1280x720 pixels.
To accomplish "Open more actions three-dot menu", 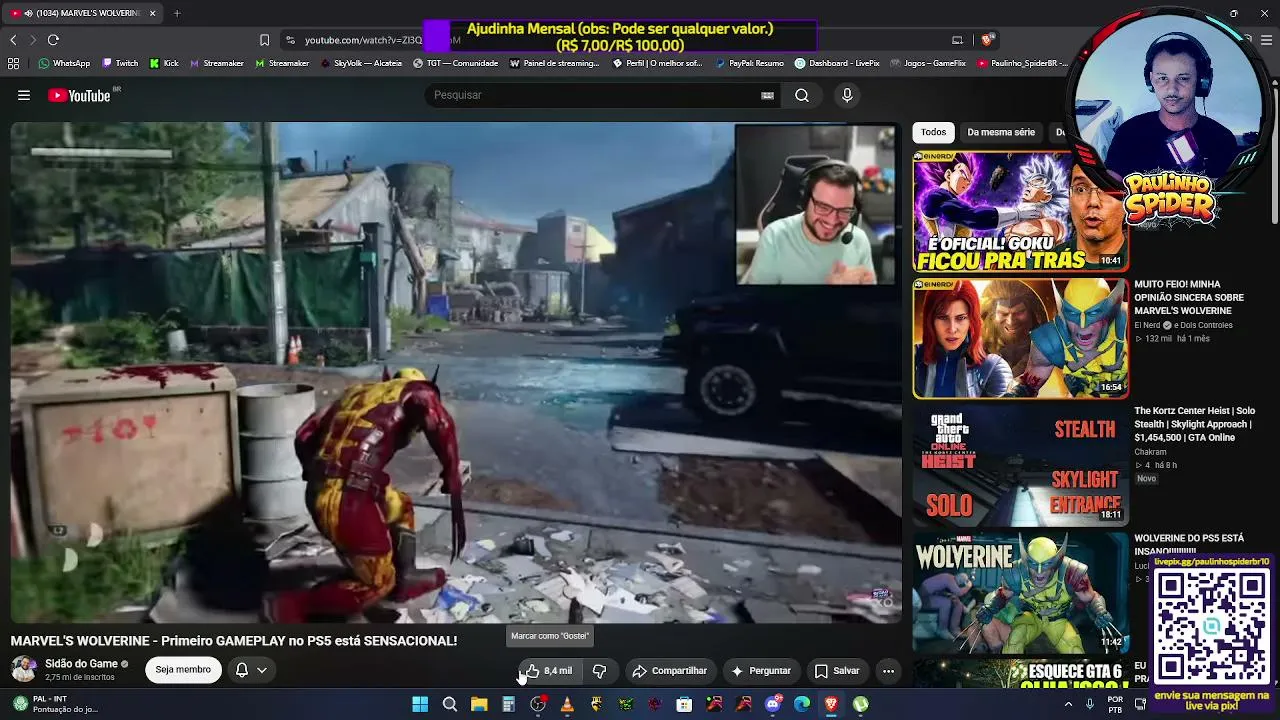I will 888,671.
